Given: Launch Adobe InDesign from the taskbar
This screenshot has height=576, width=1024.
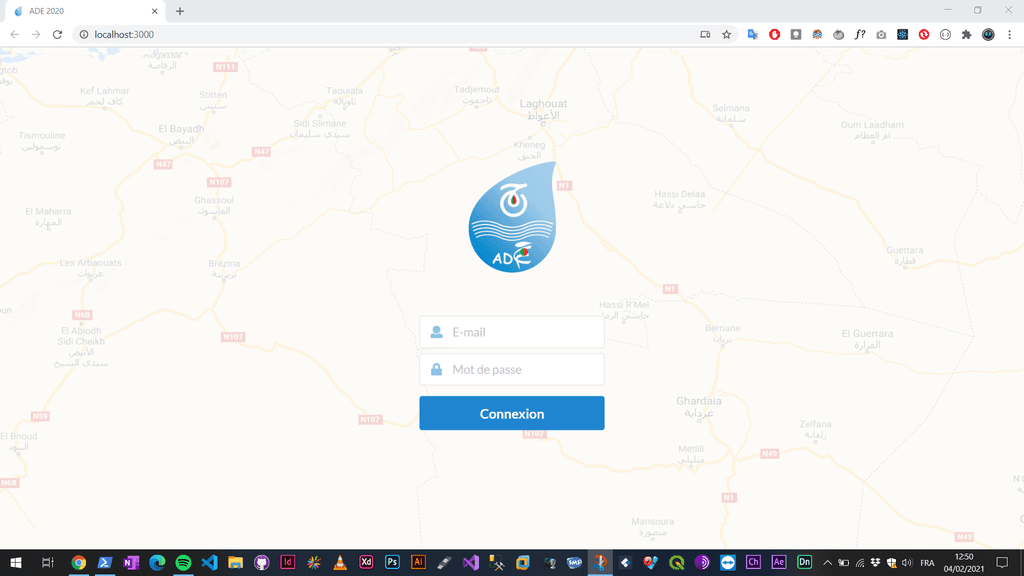Looking at the screenshot, I should click(287, 562).
